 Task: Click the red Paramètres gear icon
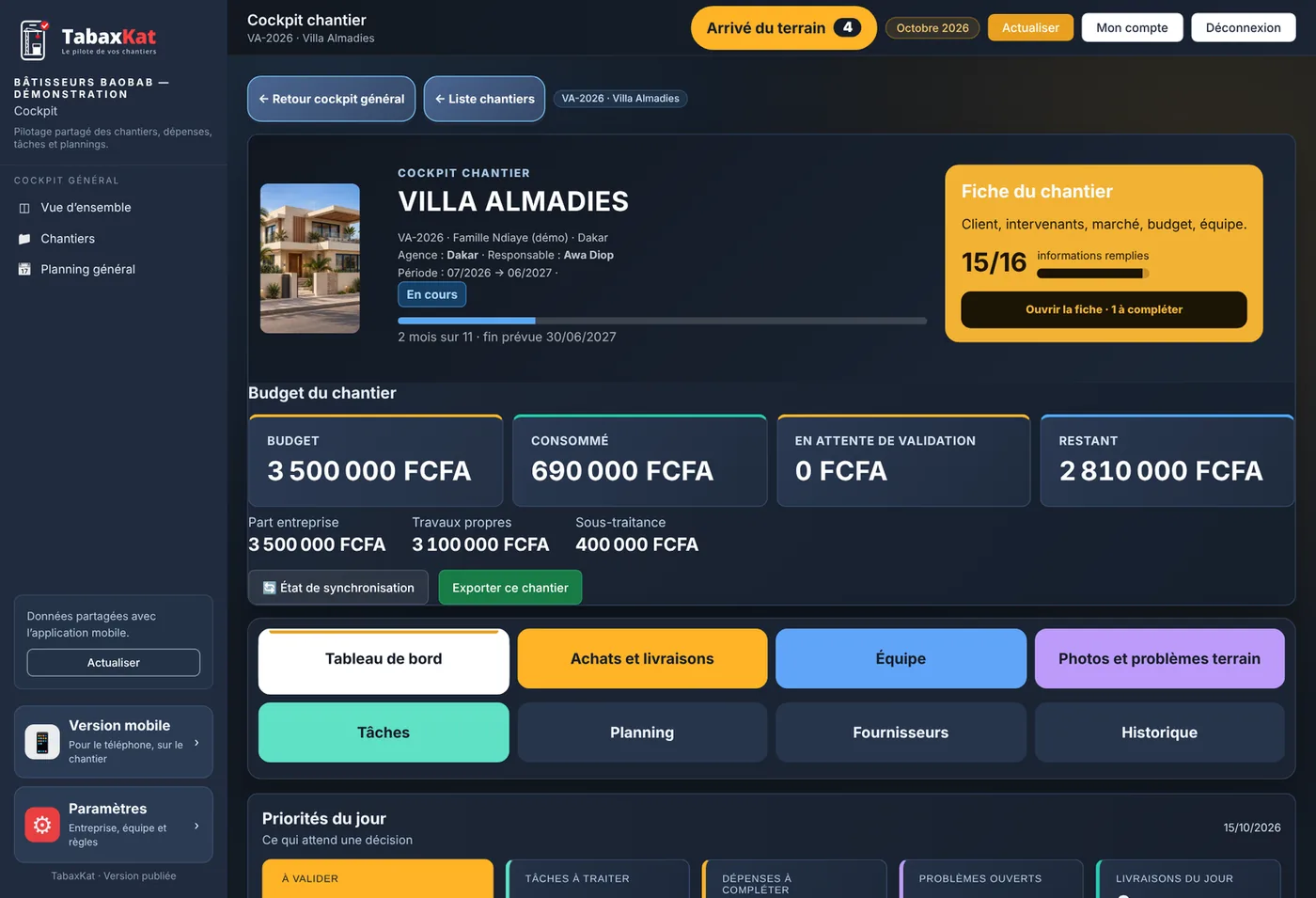42,825
